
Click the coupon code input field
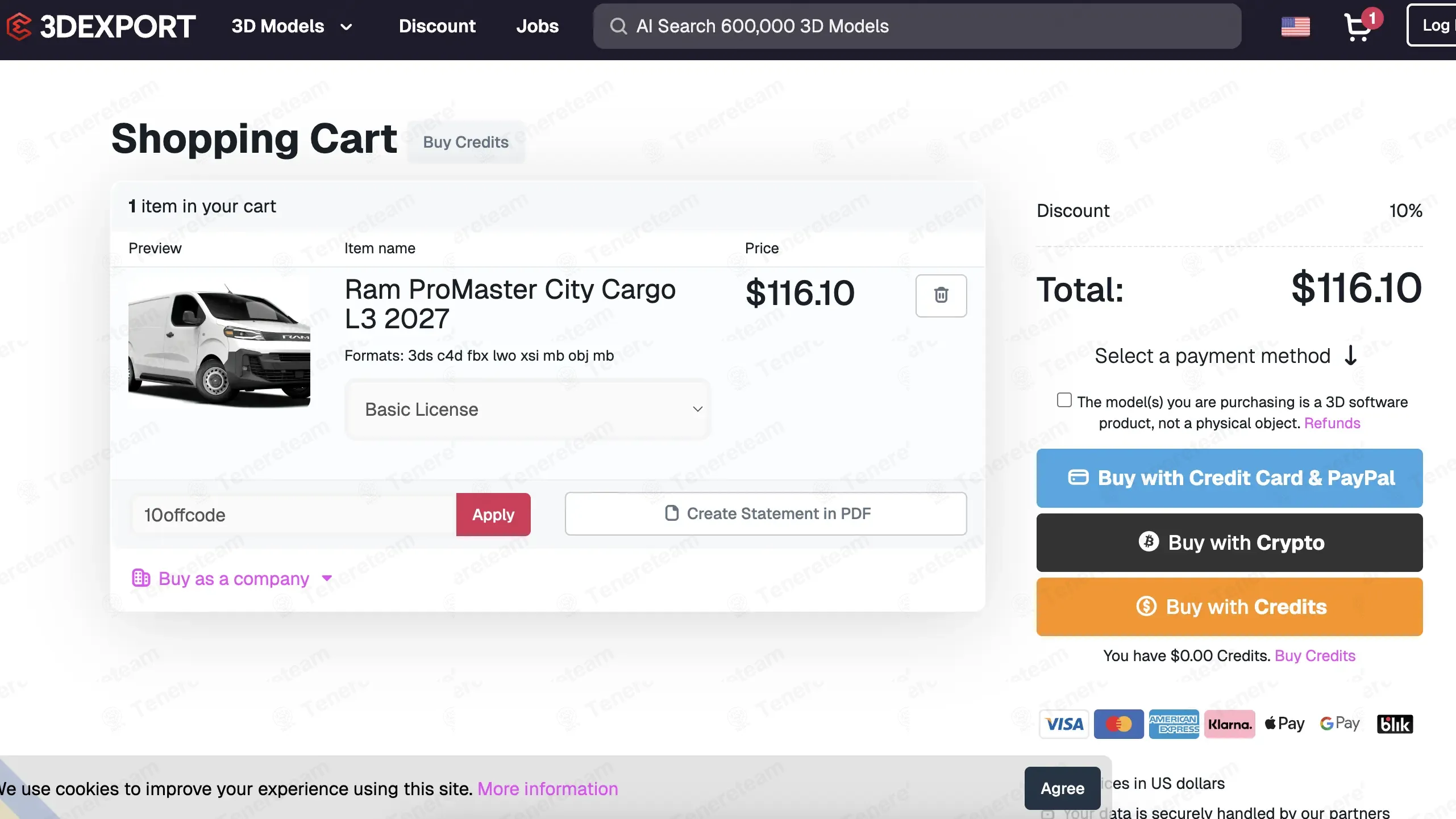point(294,515)
